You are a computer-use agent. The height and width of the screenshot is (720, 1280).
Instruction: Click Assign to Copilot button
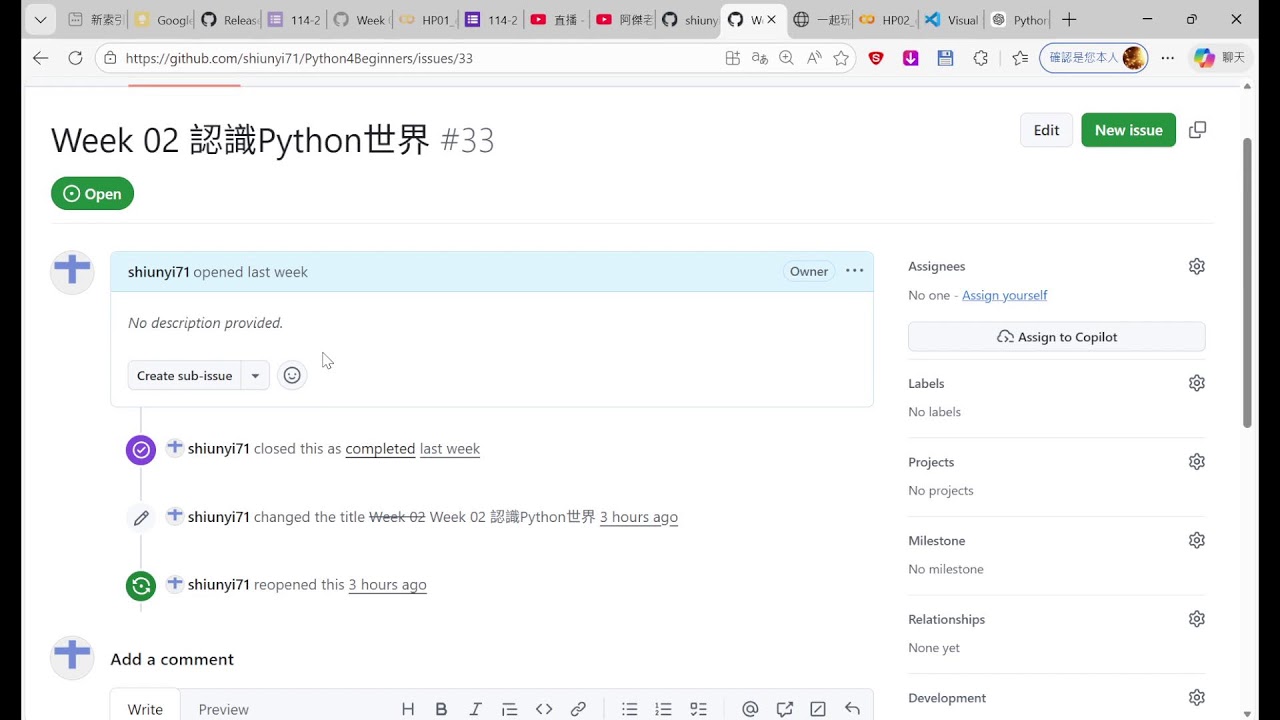[x=1057, y=337]
